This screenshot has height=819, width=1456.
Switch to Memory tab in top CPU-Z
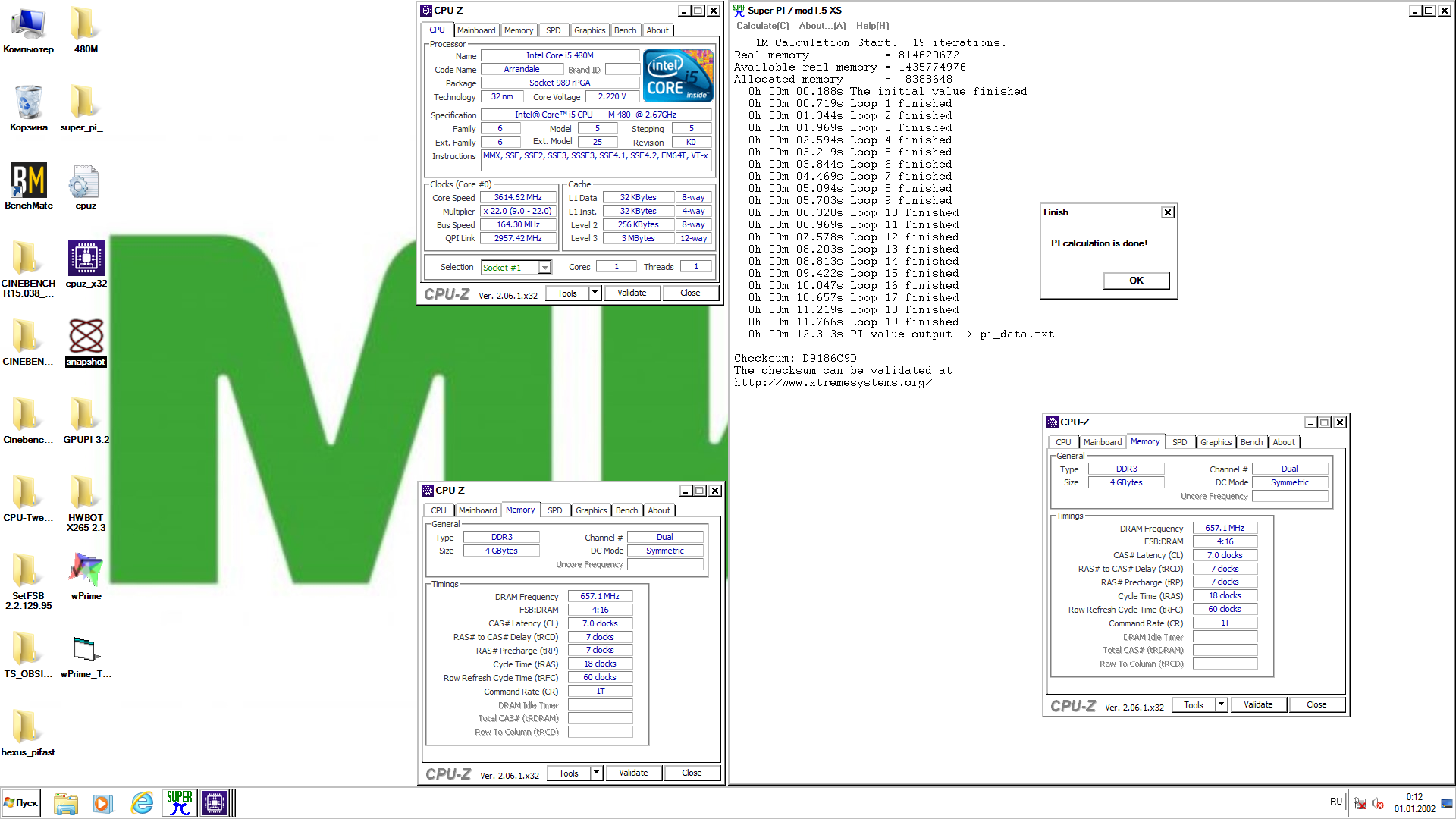pos(519,30)
